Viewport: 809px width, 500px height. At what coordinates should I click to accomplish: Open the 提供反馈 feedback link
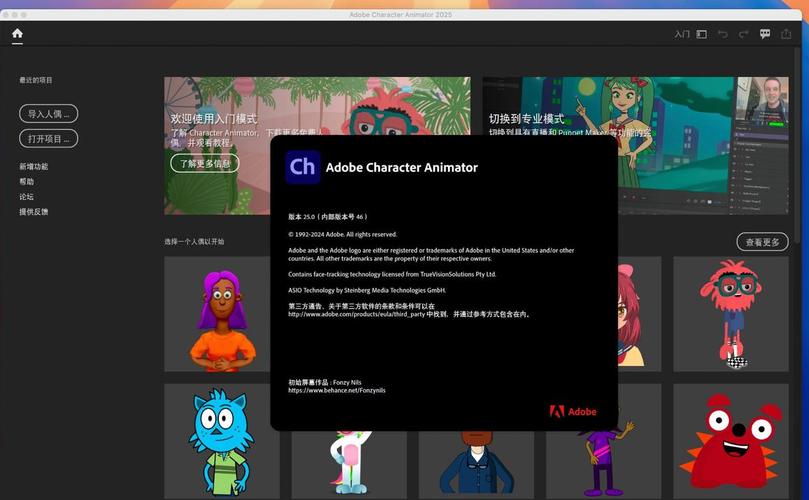(x=34, y=212)
